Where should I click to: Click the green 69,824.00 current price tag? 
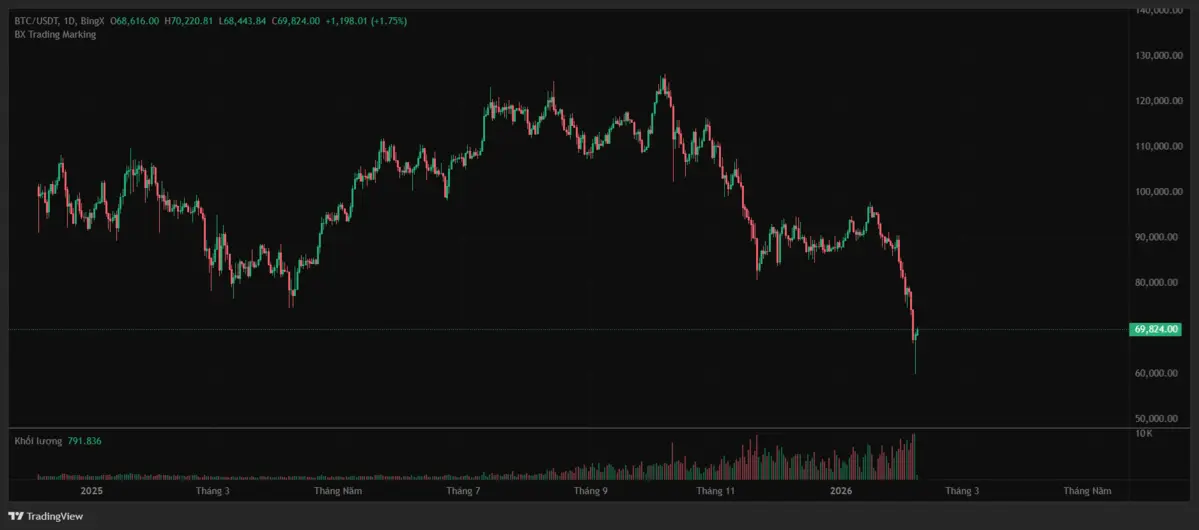1155,329
